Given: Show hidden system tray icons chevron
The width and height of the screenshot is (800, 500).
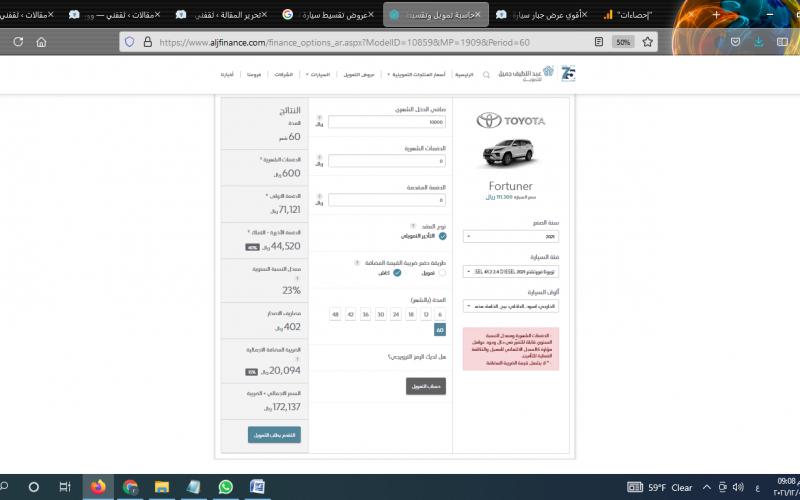Looking at the screenshot, I should (707, 487).
